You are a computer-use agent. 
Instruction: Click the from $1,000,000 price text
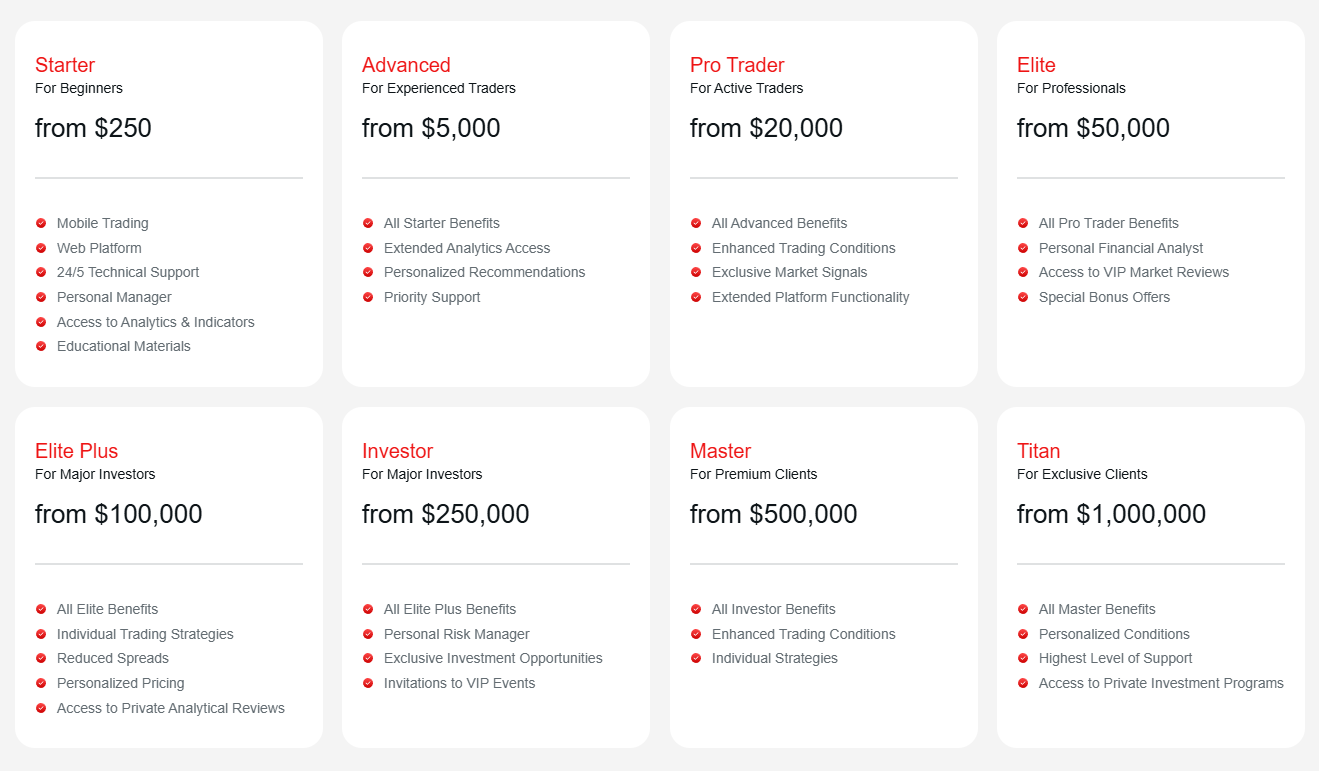coord(1111,514)
